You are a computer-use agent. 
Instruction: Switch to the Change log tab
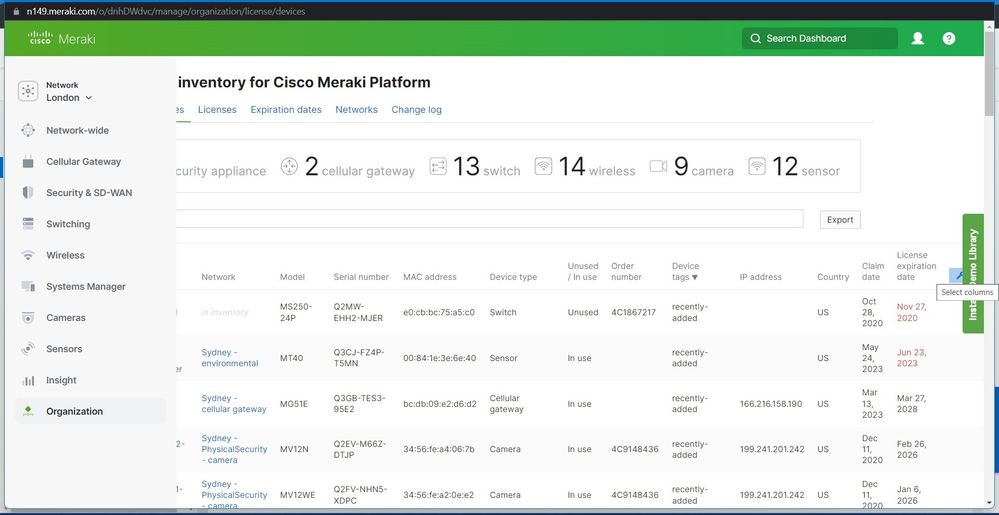click(x=417, y=110)
